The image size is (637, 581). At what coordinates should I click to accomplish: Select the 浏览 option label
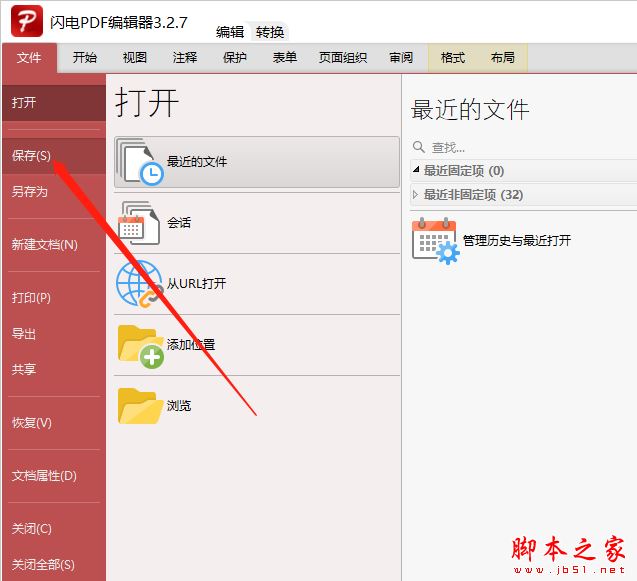[x=179, y=405]
